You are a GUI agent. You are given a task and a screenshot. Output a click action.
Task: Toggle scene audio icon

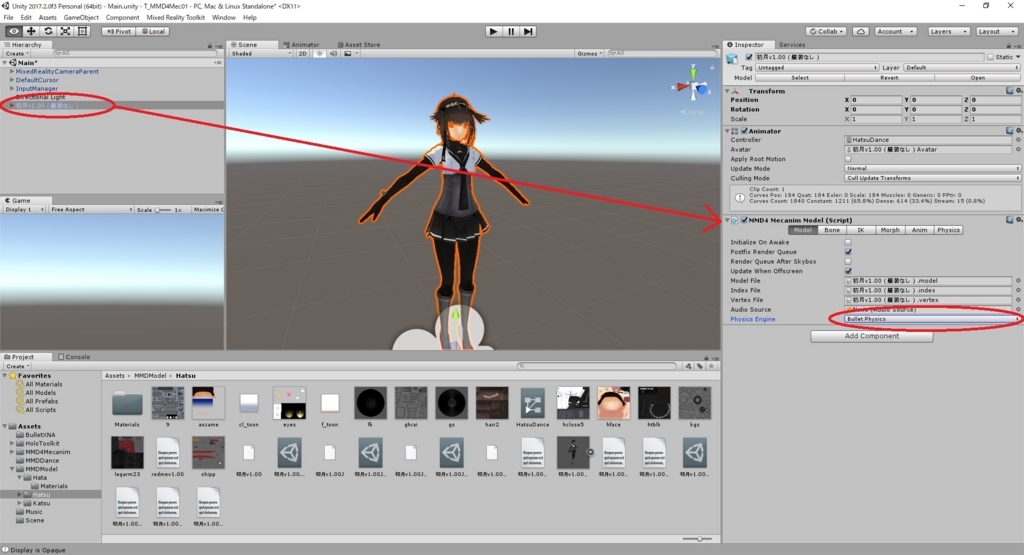[333, 54]
